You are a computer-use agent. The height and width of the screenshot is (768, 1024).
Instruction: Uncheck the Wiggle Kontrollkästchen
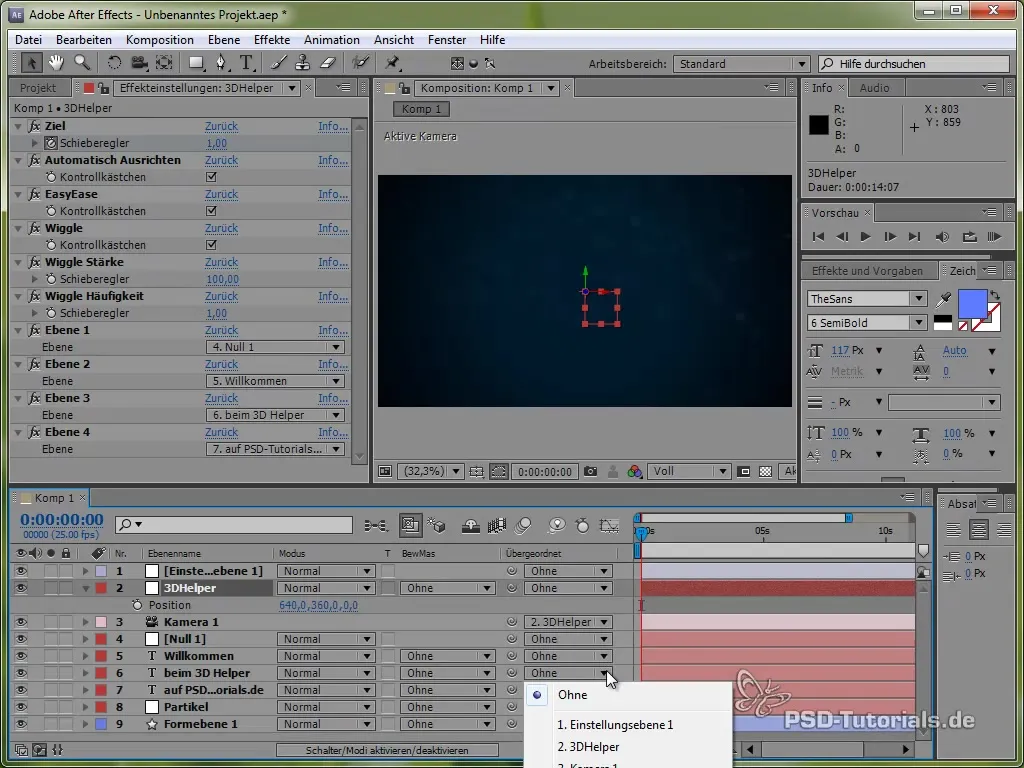tap(211, 245)
